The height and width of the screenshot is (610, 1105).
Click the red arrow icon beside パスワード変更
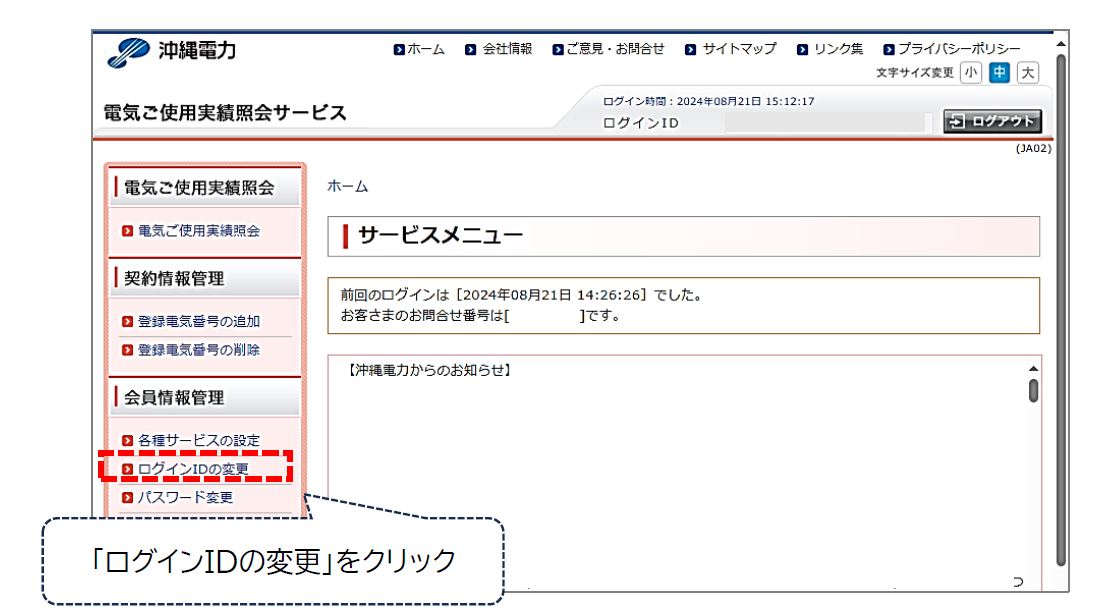tap(127, 498)
